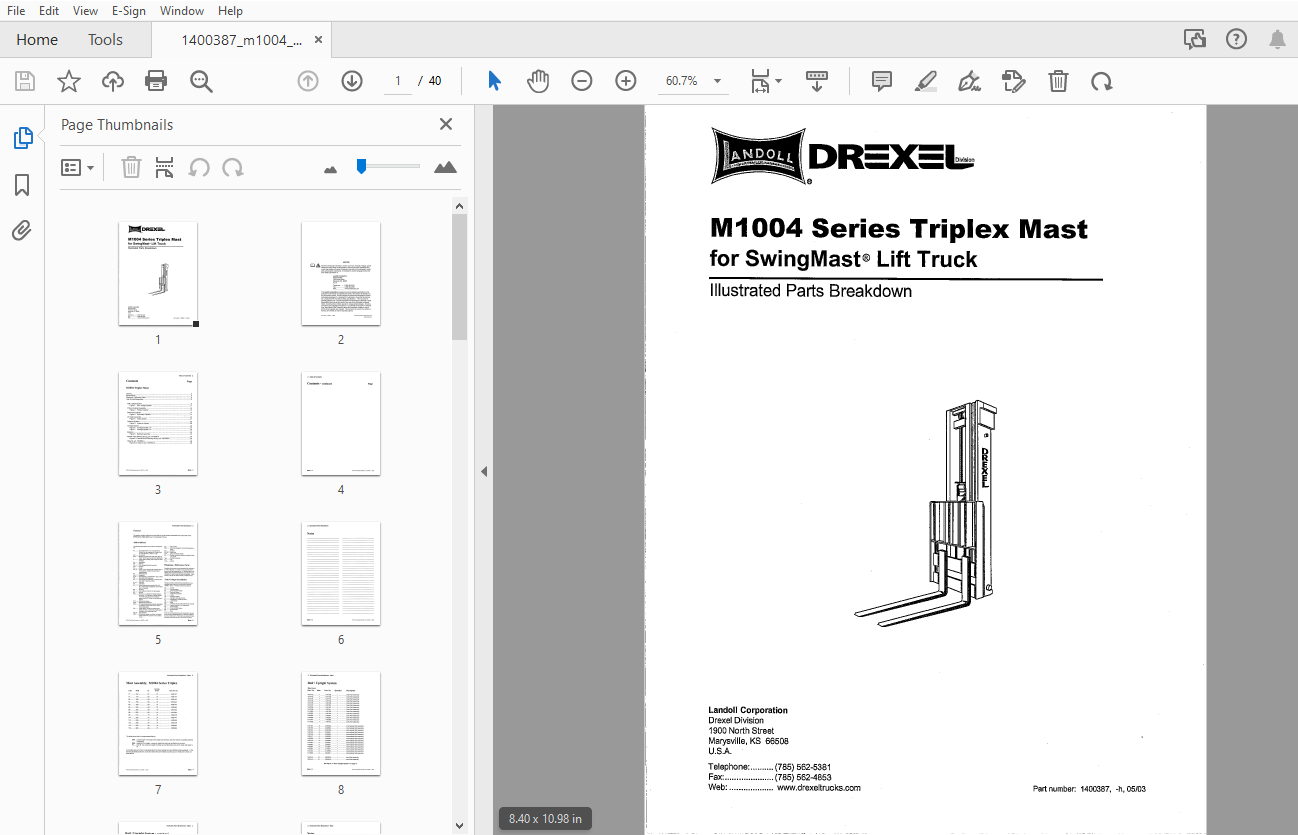
Task: Adjust the thumbnail size slider
Action: [390, 166]
